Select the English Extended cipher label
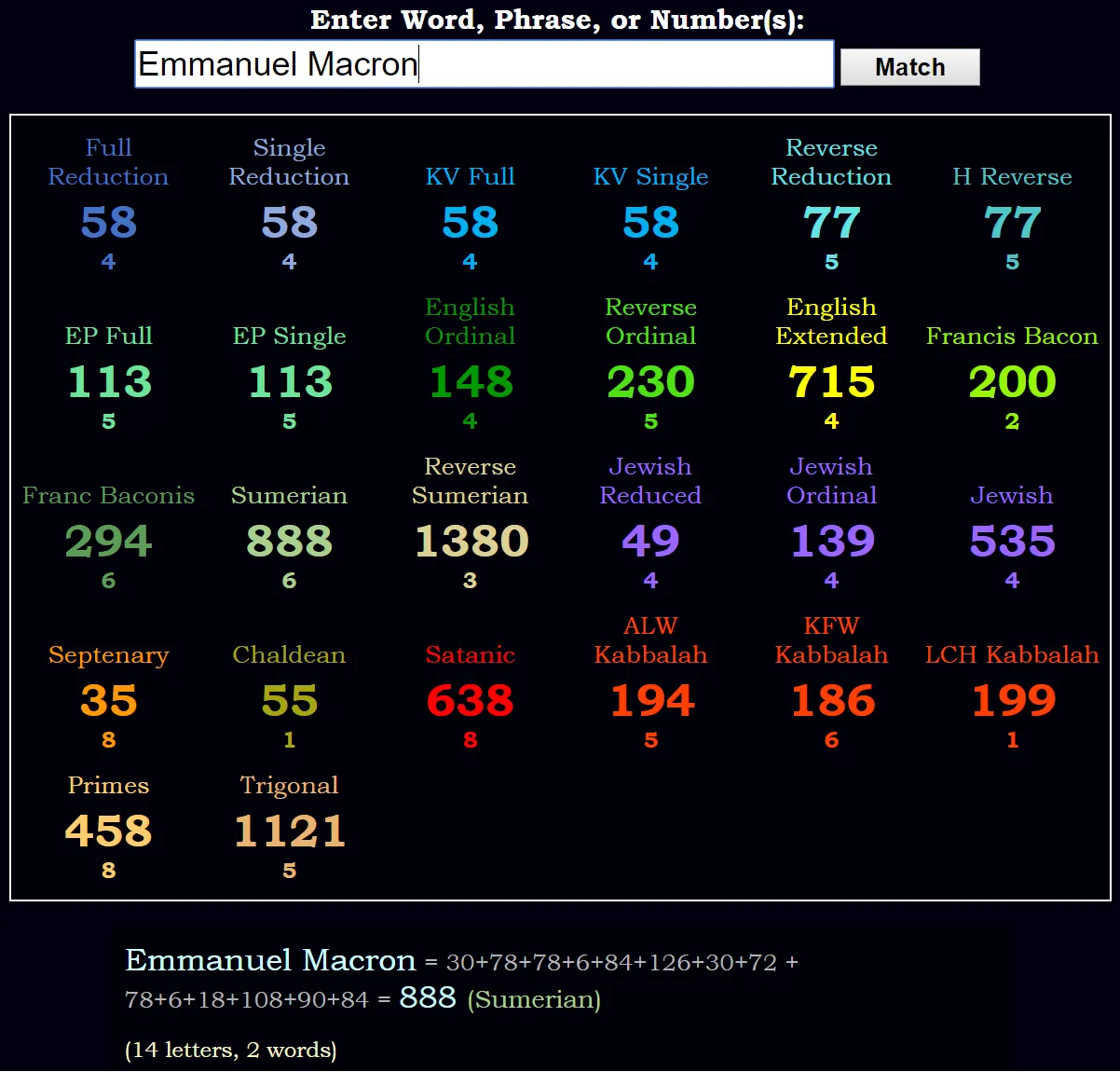Screen dimensions: 1120x1072 click(831, 322)
